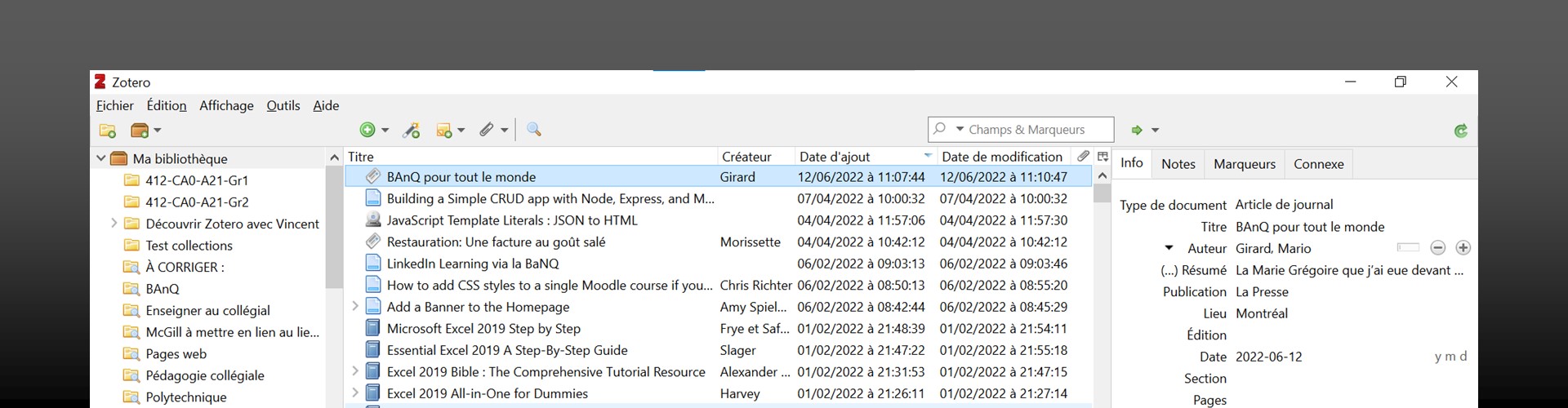Click the Champs & Marqueurs search field

tap(1021, 130)
